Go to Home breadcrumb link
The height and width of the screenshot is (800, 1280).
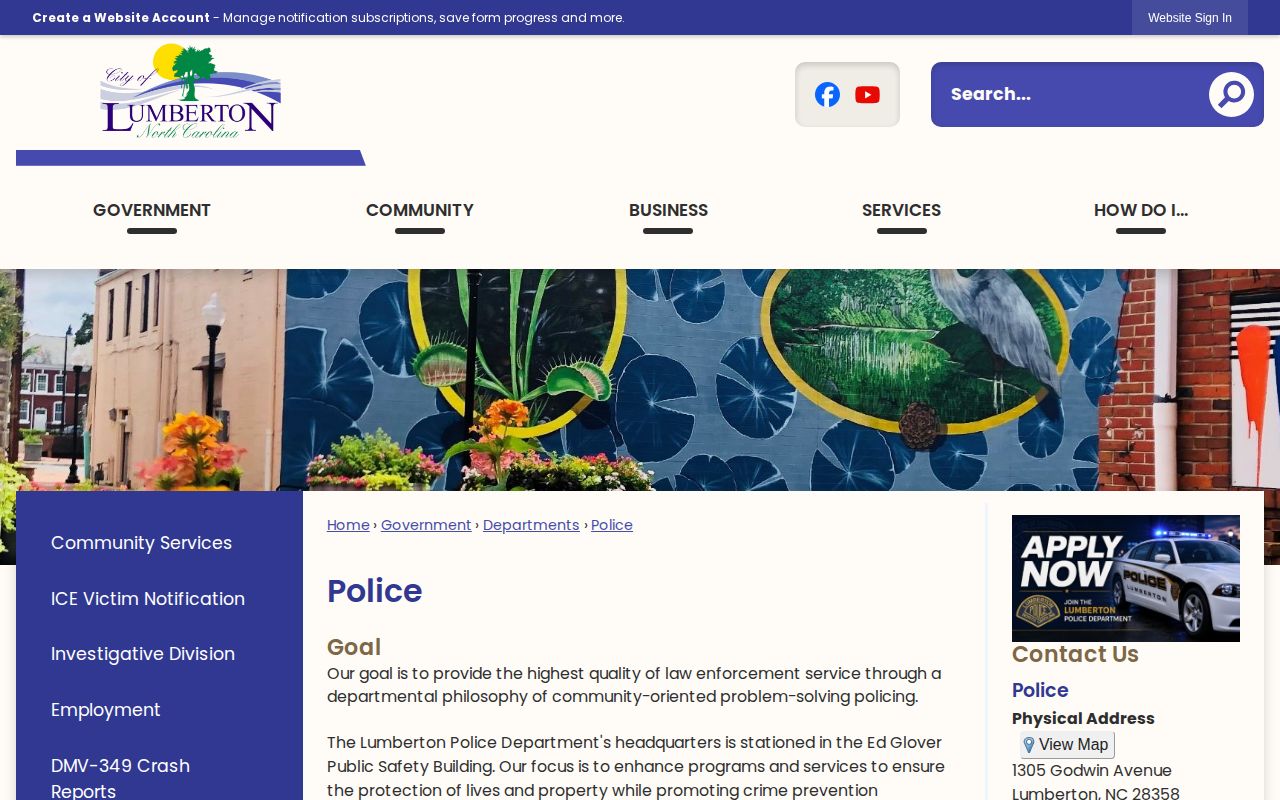pos(348,525)
